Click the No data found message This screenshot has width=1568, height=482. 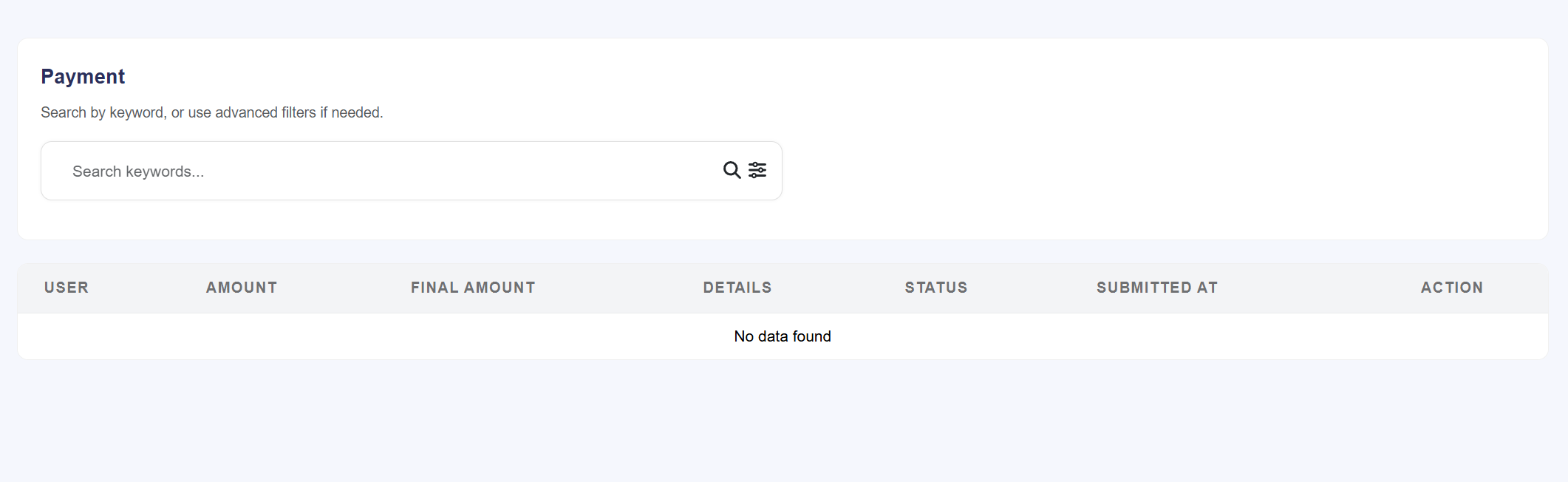781,336
